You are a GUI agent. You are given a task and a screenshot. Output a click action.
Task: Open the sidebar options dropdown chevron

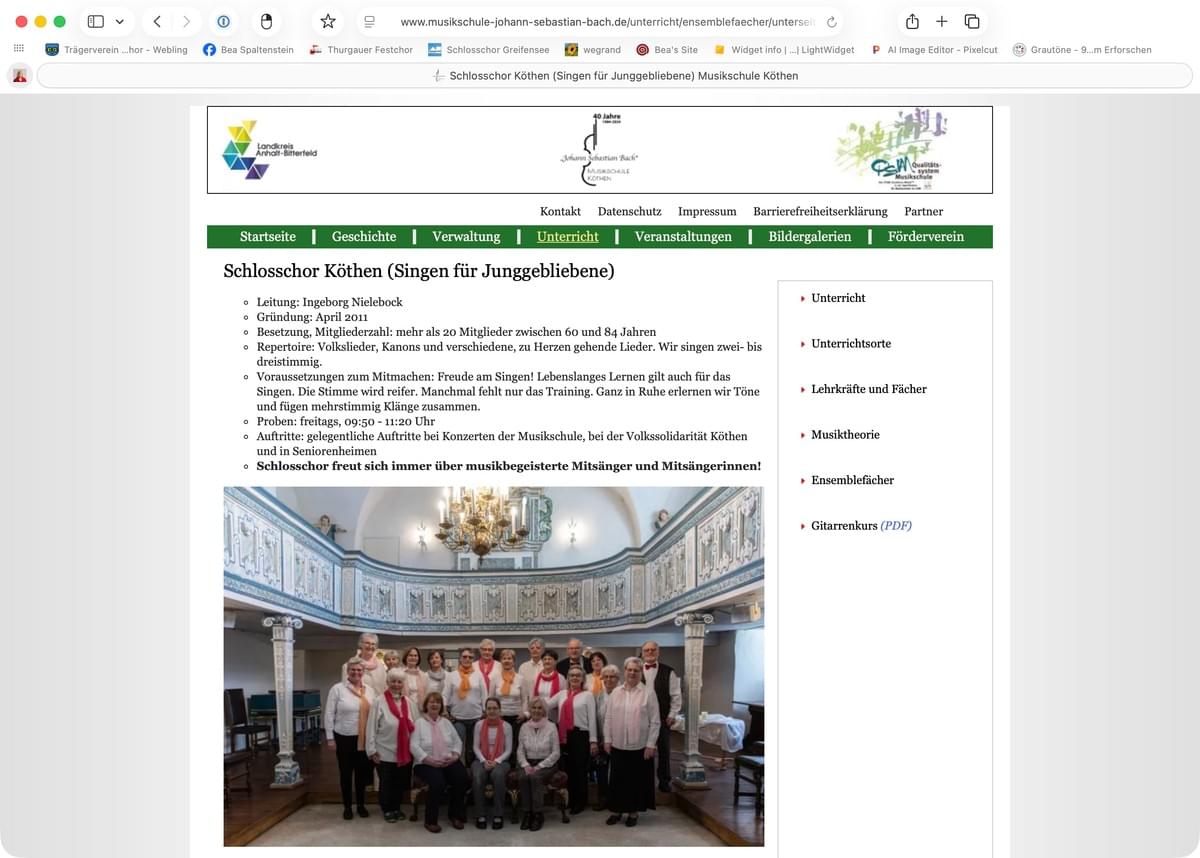[120, 21]
